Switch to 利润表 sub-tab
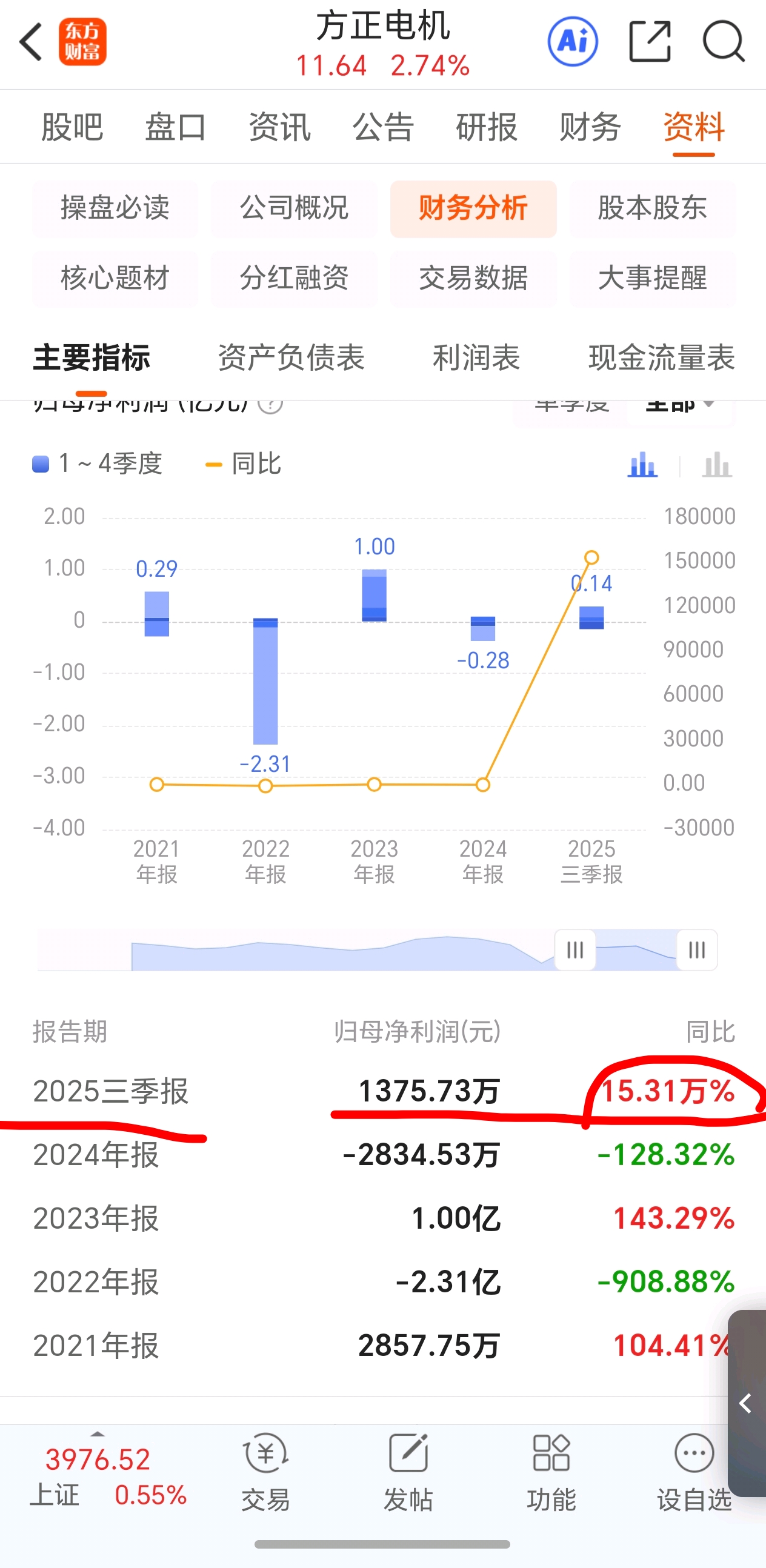The height and width of the screenshot is (1568, 766). (x=476, y=357)
